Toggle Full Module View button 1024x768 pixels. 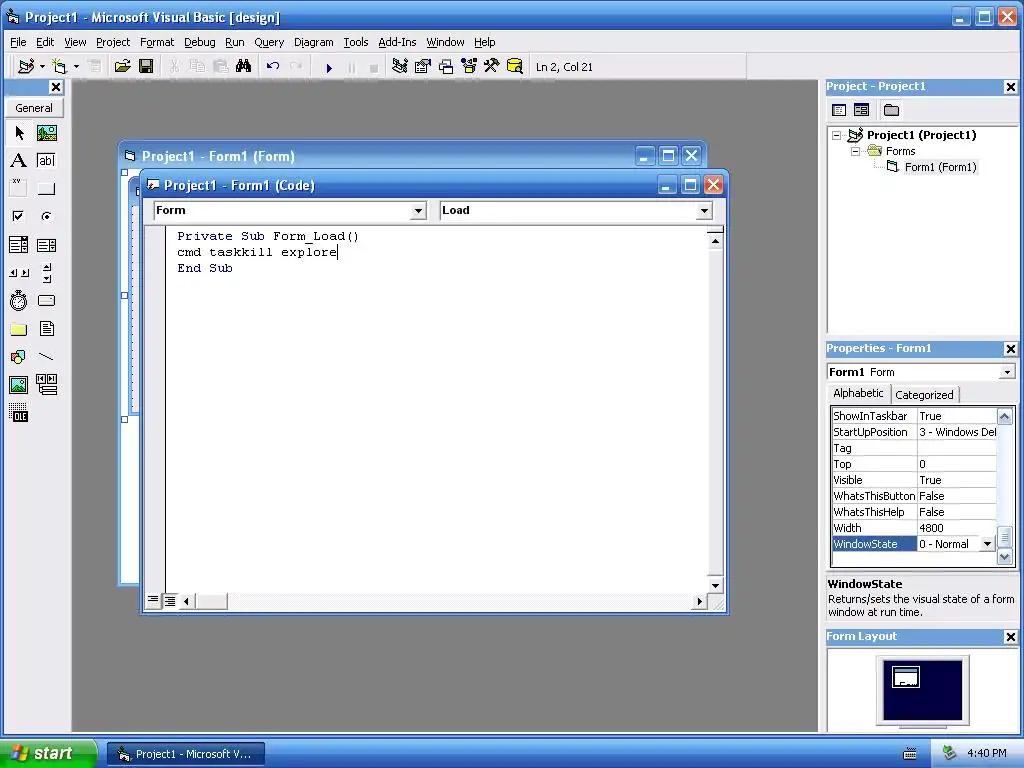point(170,601)
